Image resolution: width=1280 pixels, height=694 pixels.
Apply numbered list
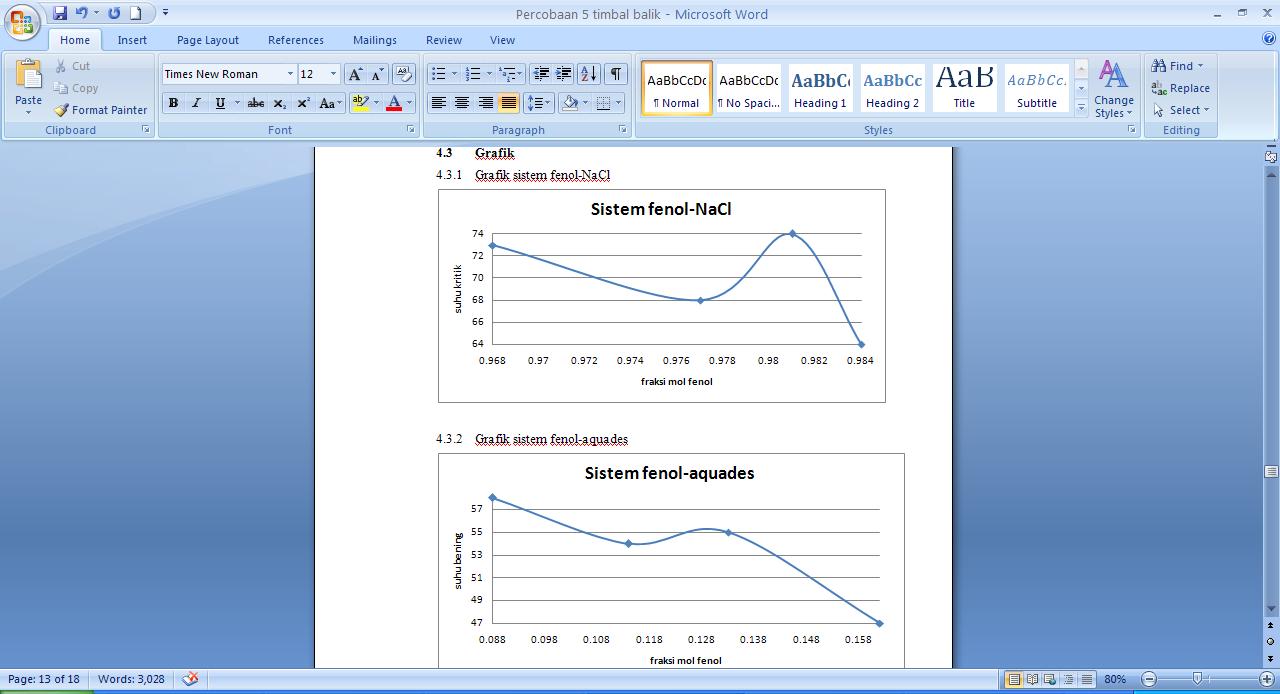pos(474,74)
